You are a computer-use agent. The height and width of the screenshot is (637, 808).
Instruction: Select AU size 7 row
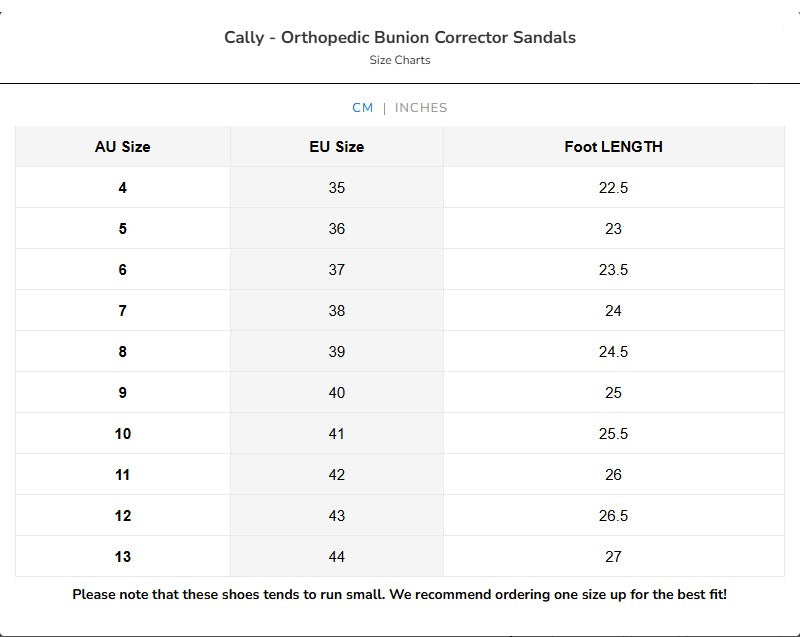click(121, 311)
